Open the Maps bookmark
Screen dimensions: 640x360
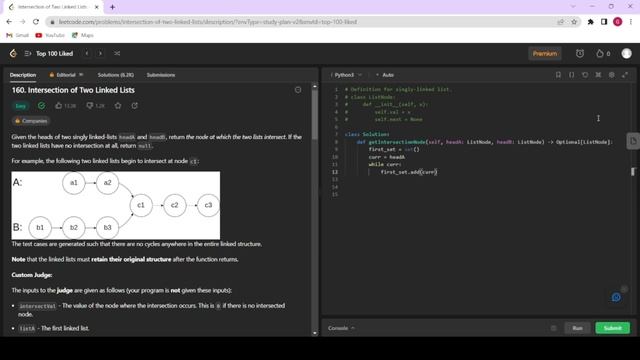[83, 36]
